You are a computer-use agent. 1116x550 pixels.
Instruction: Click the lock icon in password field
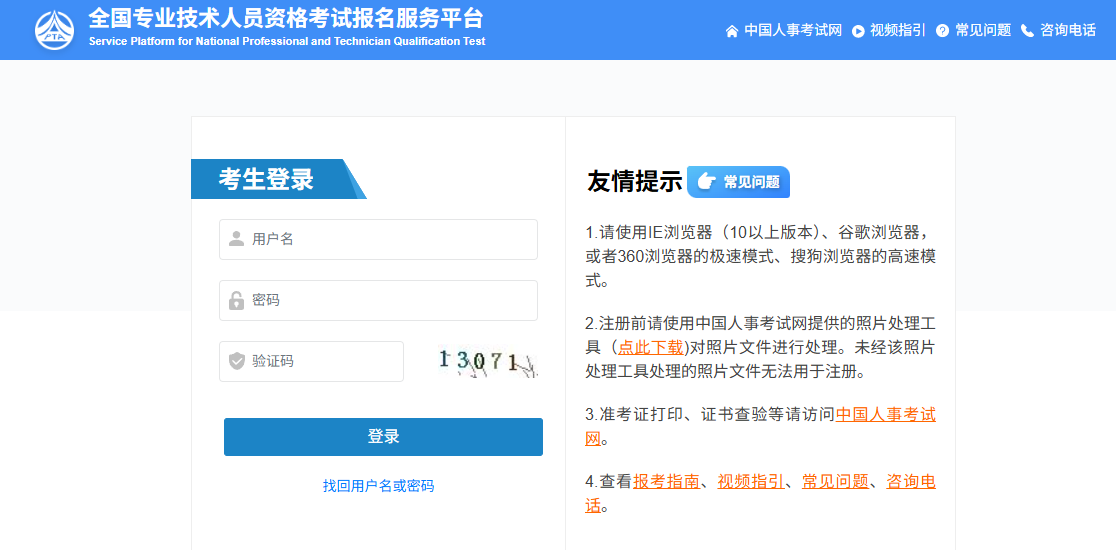point(236,300)
